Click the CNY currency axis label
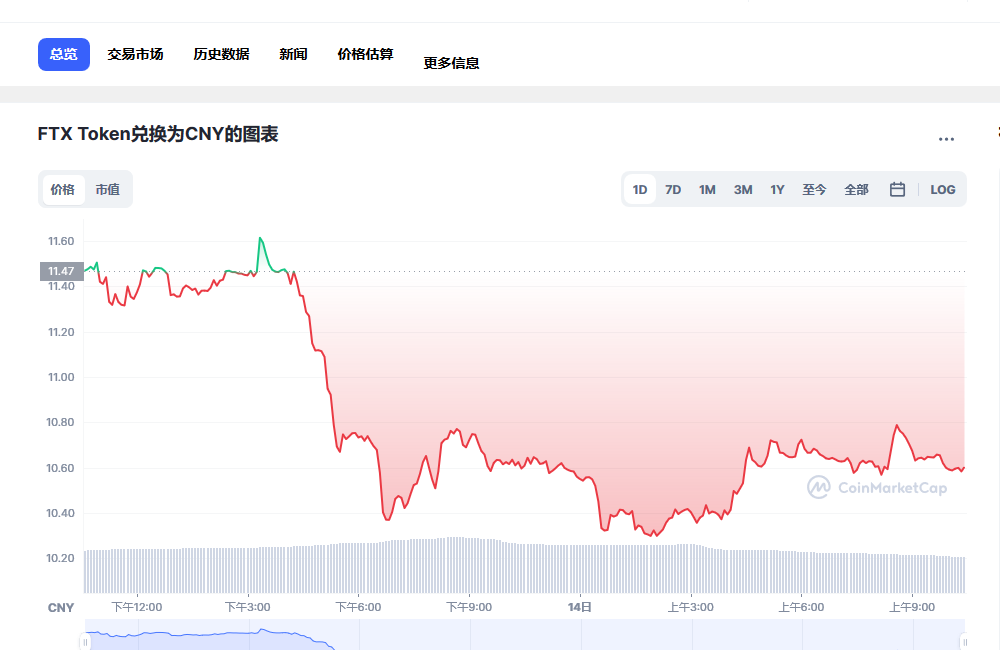 [61, 608]
